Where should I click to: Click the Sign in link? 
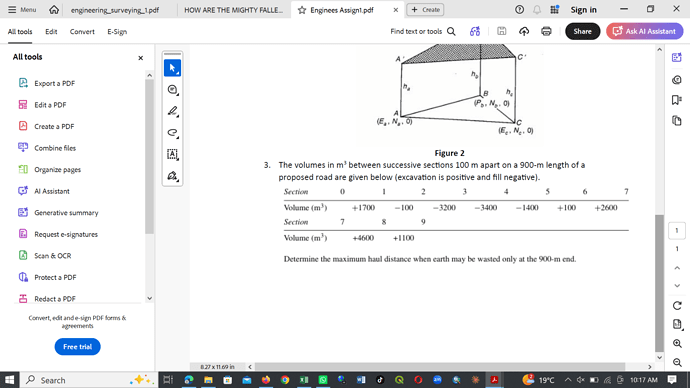(584, 10)
